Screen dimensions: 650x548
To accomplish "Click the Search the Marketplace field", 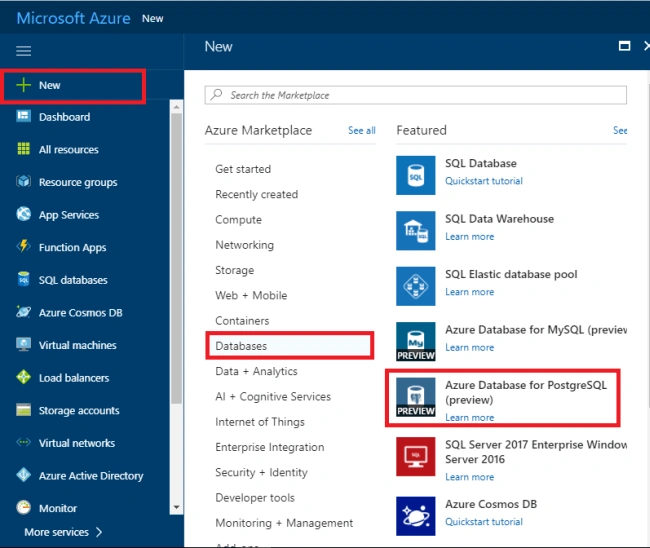I will click(415, 95).
